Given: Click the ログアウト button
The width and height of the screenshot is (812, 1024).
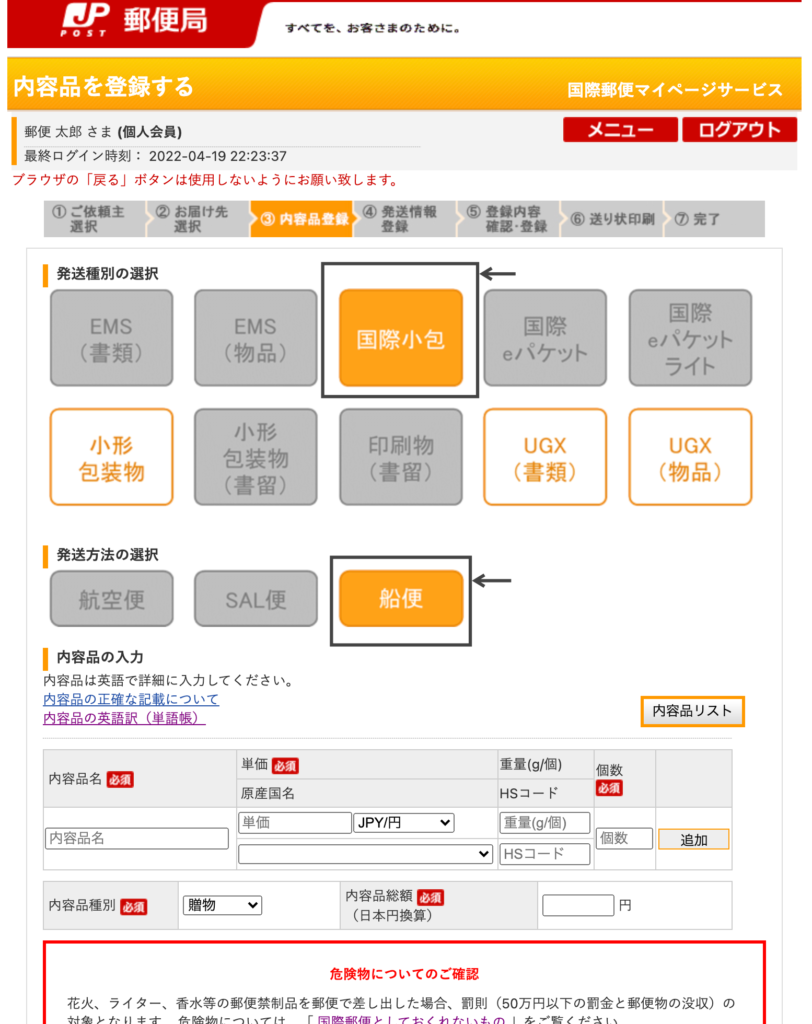Looking at the screenshot, I should (x=739, y=130).
